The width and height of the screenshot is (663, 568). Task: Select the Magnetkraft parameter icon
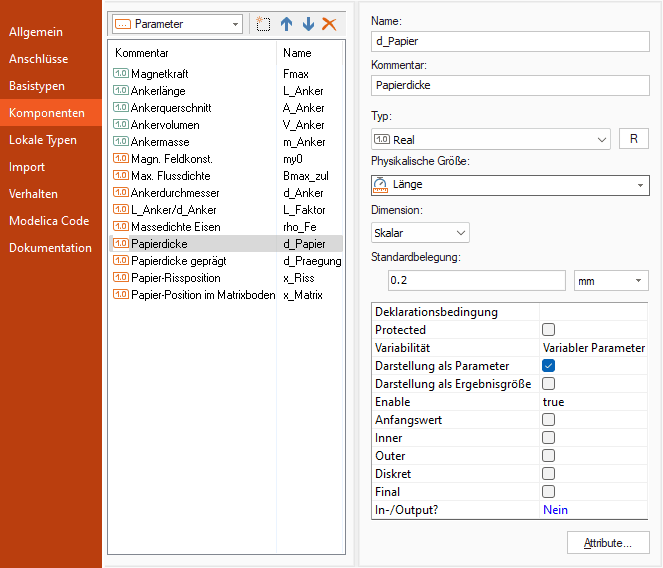(x=120, y=74)
